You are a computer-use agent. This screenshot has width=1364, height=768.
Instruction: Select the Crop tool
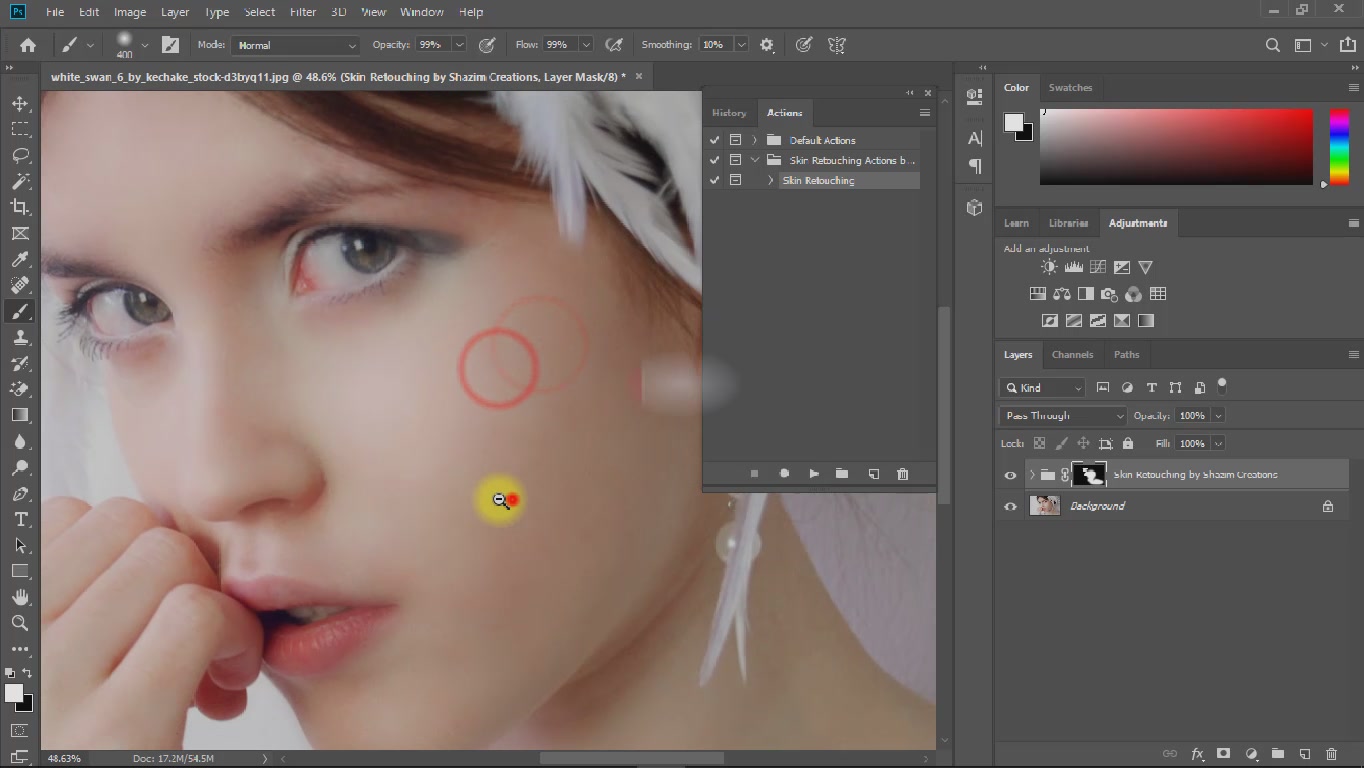pyautogui.click(x=20, y=207)
